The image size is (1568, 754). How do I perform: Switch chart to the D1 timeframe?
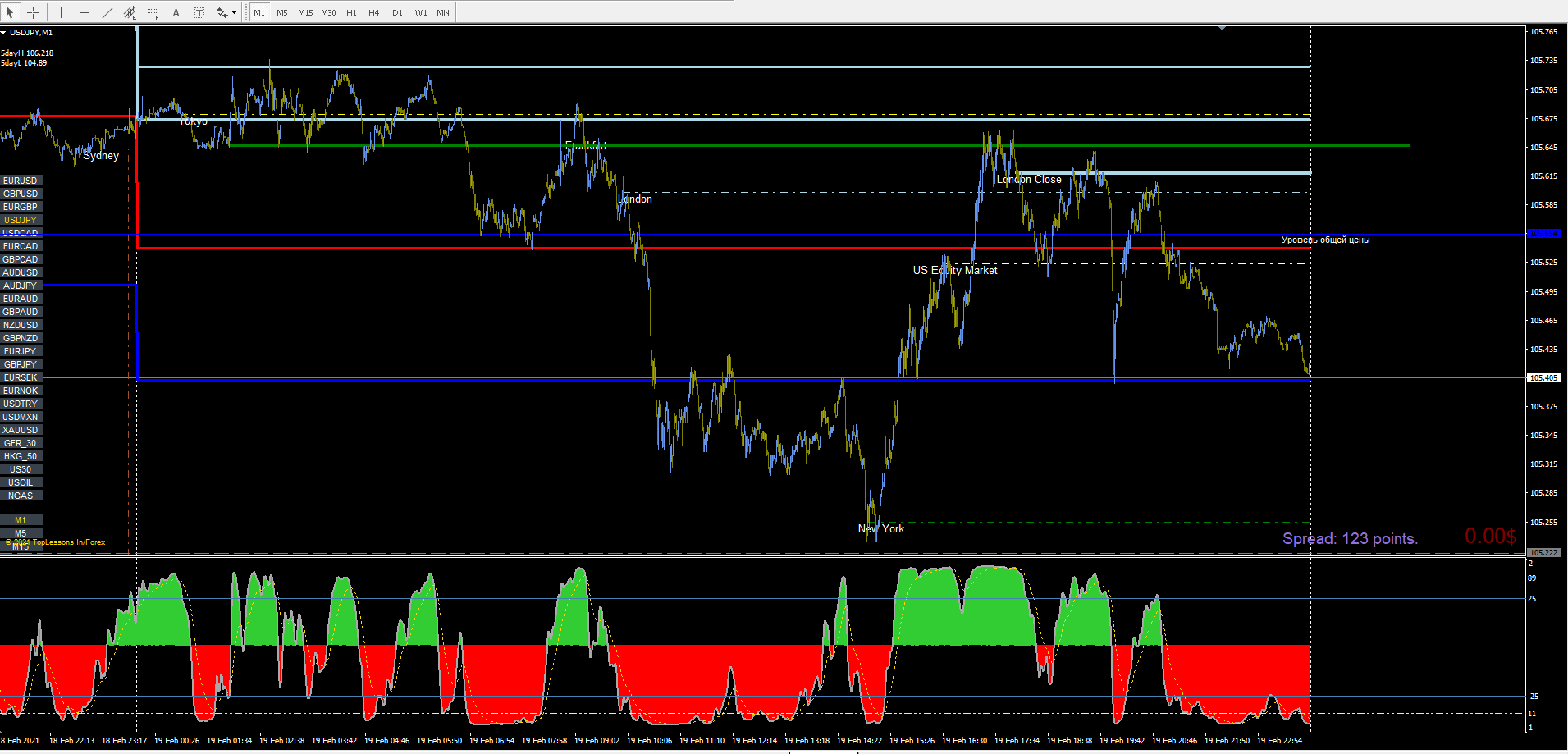[397, 12]
